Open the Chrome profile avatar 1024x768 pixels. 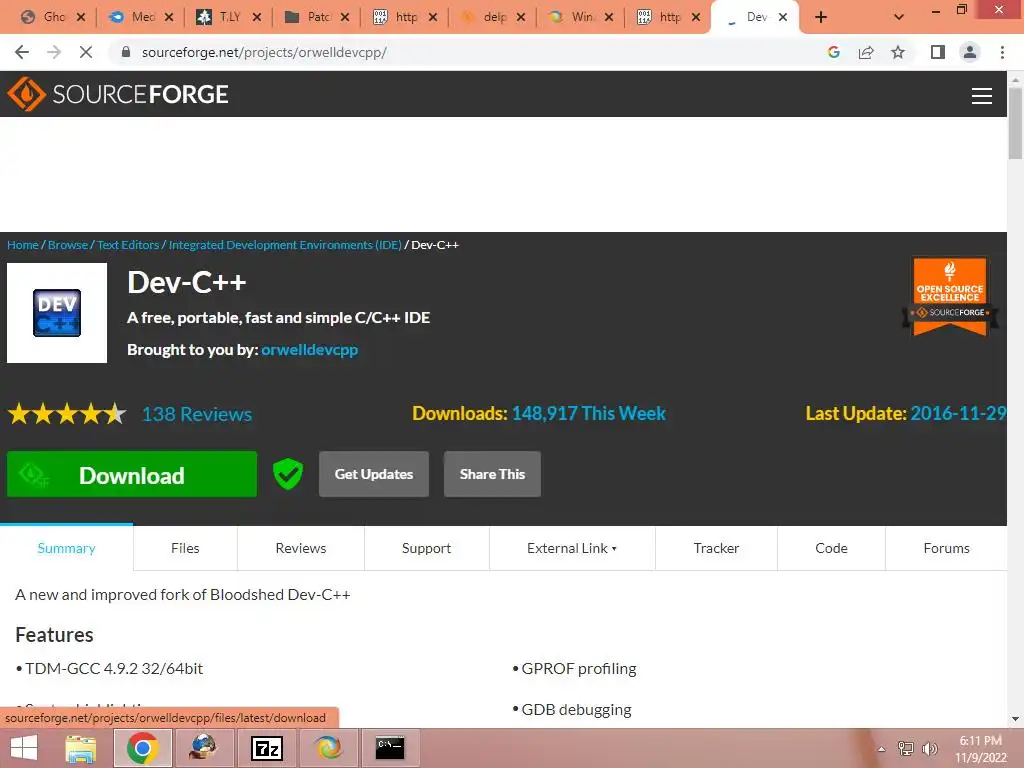pos(970,52)
